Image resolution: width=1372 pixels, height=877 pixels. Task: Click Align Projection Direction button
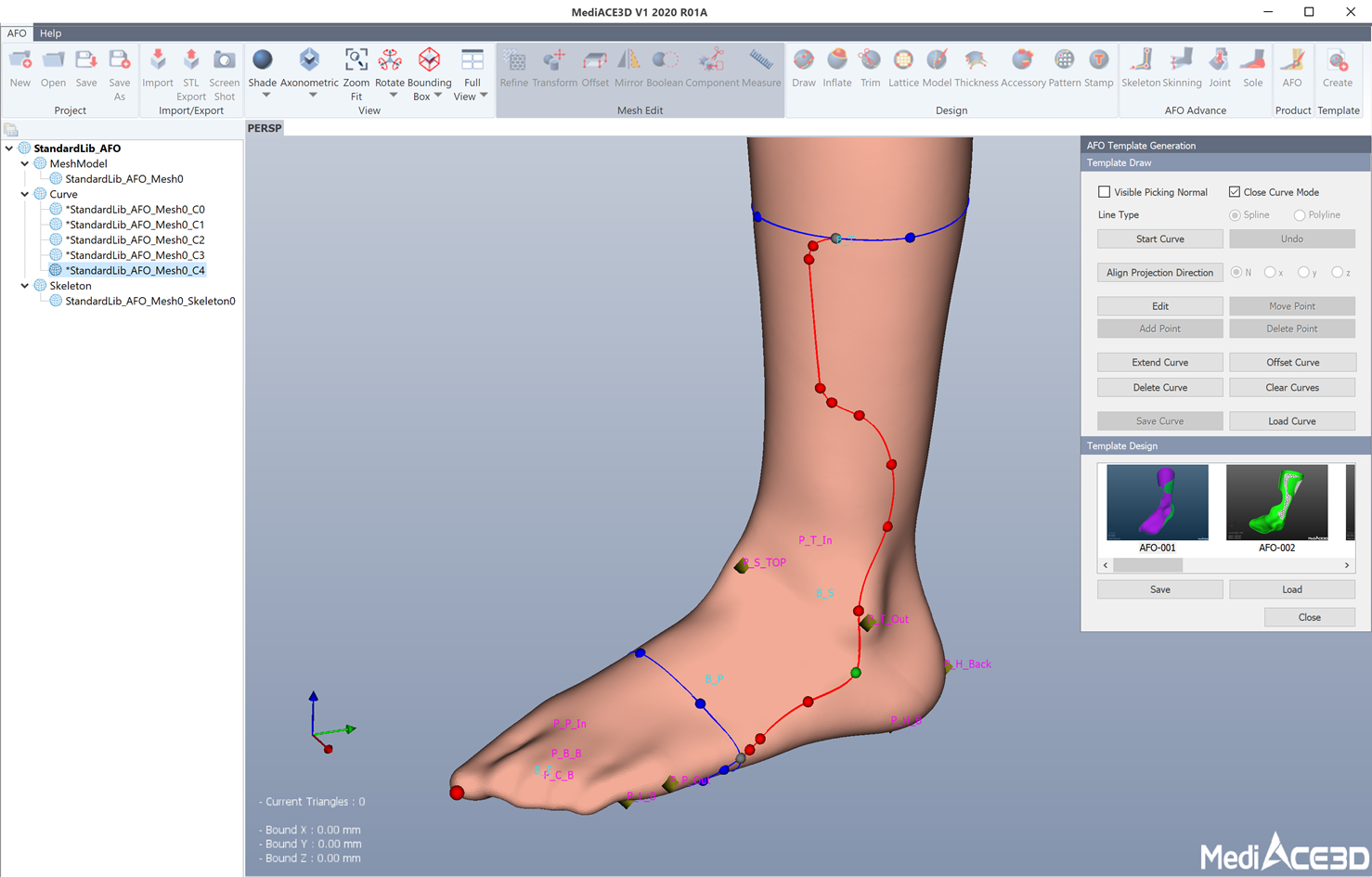[1159, 273]
